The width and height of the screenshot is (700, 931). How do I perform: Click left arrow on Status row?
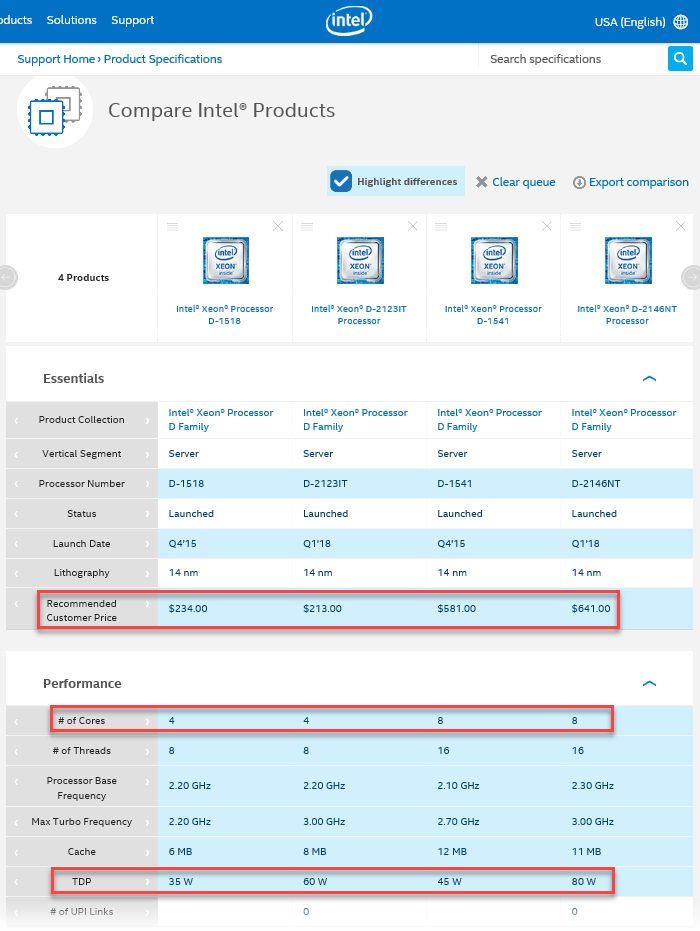(16, 514)
